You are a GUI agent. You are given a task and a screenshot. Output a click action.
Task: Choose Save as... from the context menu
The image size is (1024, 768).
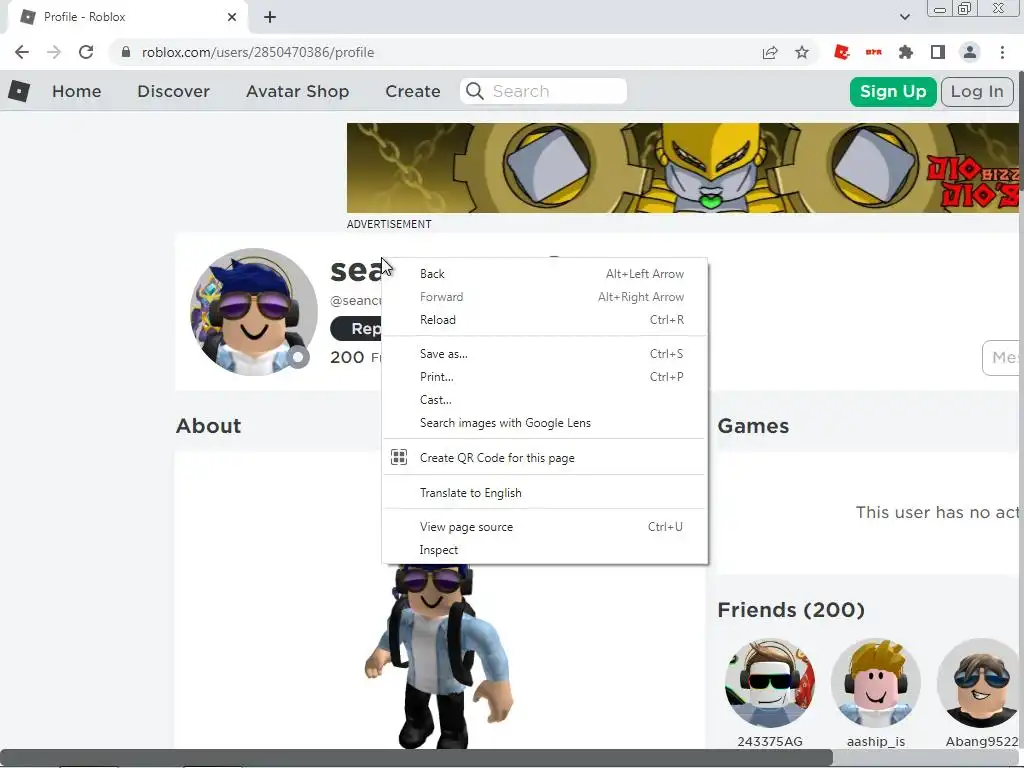click(545, 353)
